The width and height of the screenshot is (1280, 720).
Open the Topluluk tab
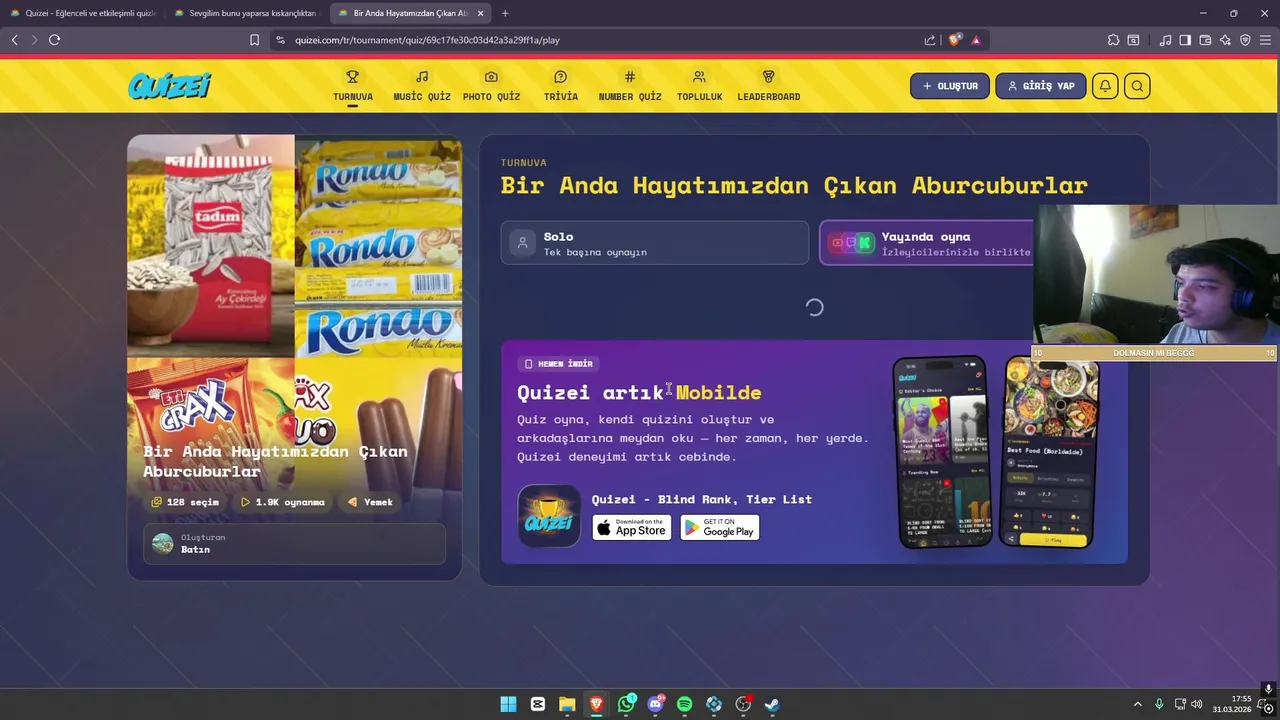click(x=699, y=86)
